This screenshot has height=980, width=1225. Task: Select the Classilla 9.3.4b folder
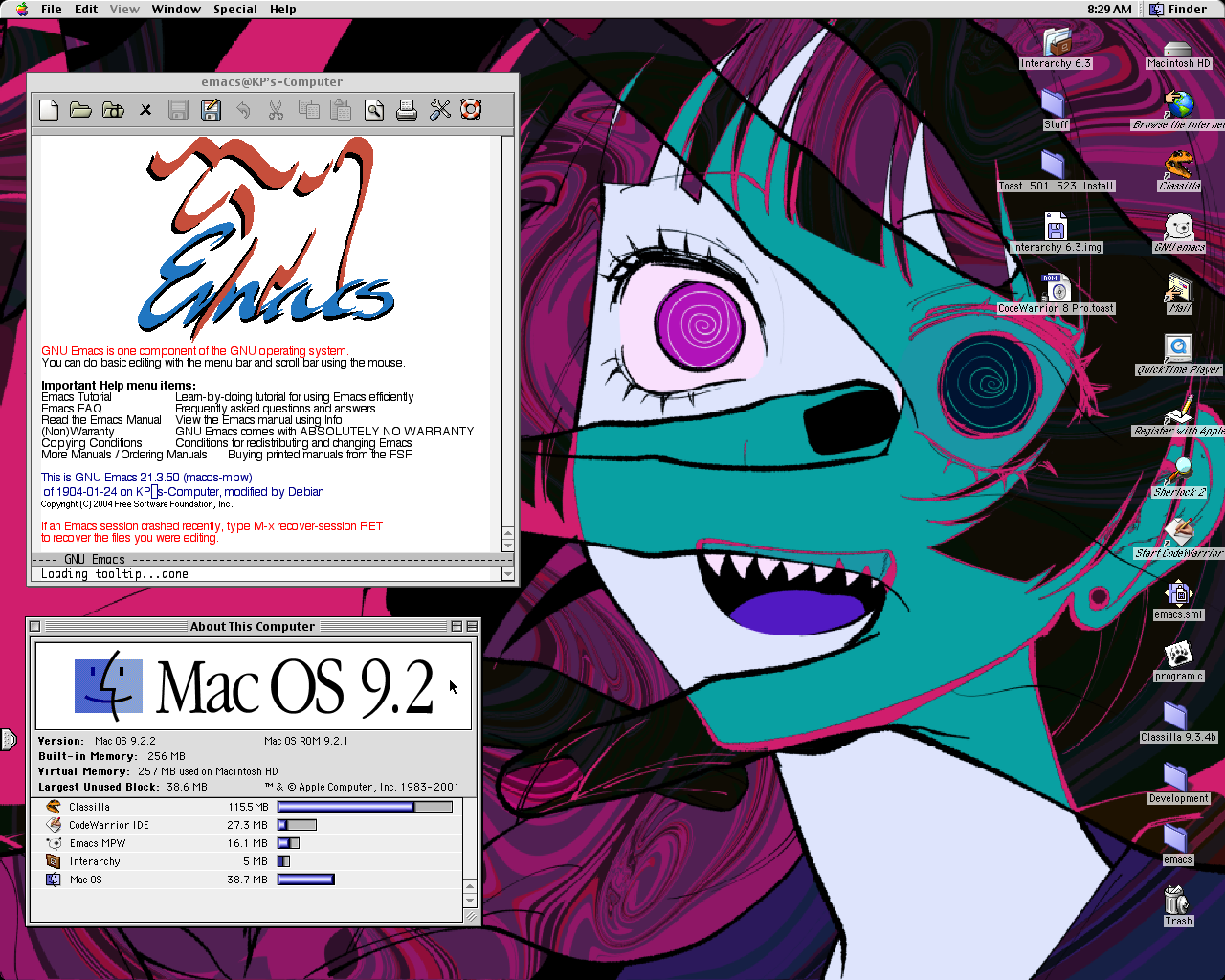[1176, 716]
